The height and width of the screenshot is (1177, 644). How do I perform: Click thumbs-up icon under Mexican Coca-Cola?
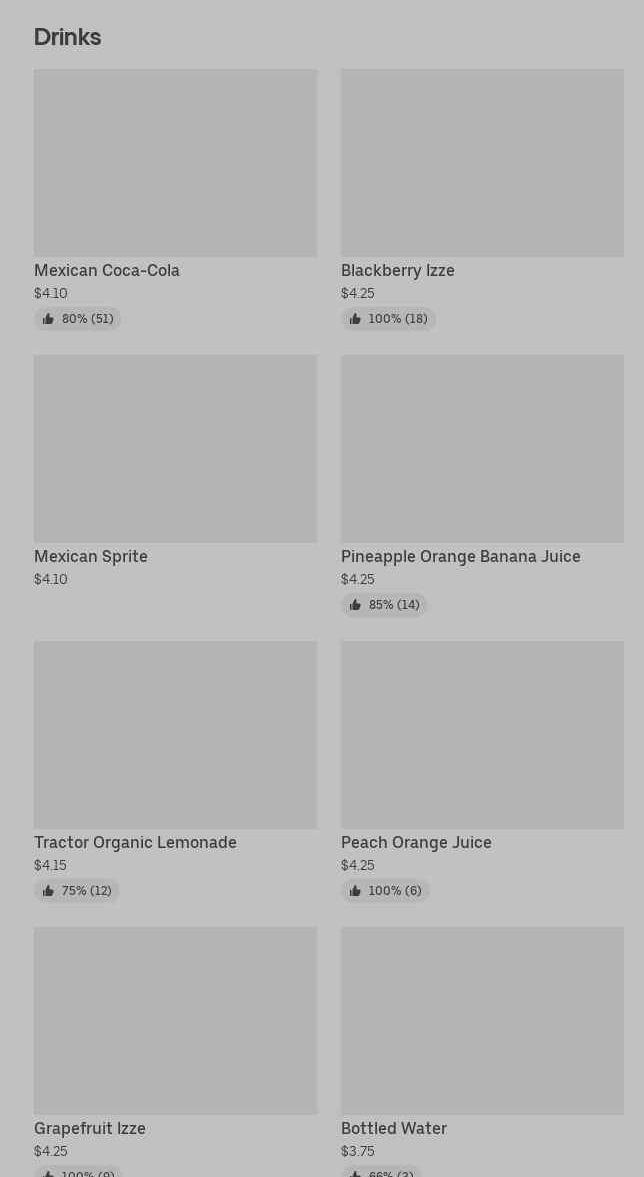coord(48,319)
